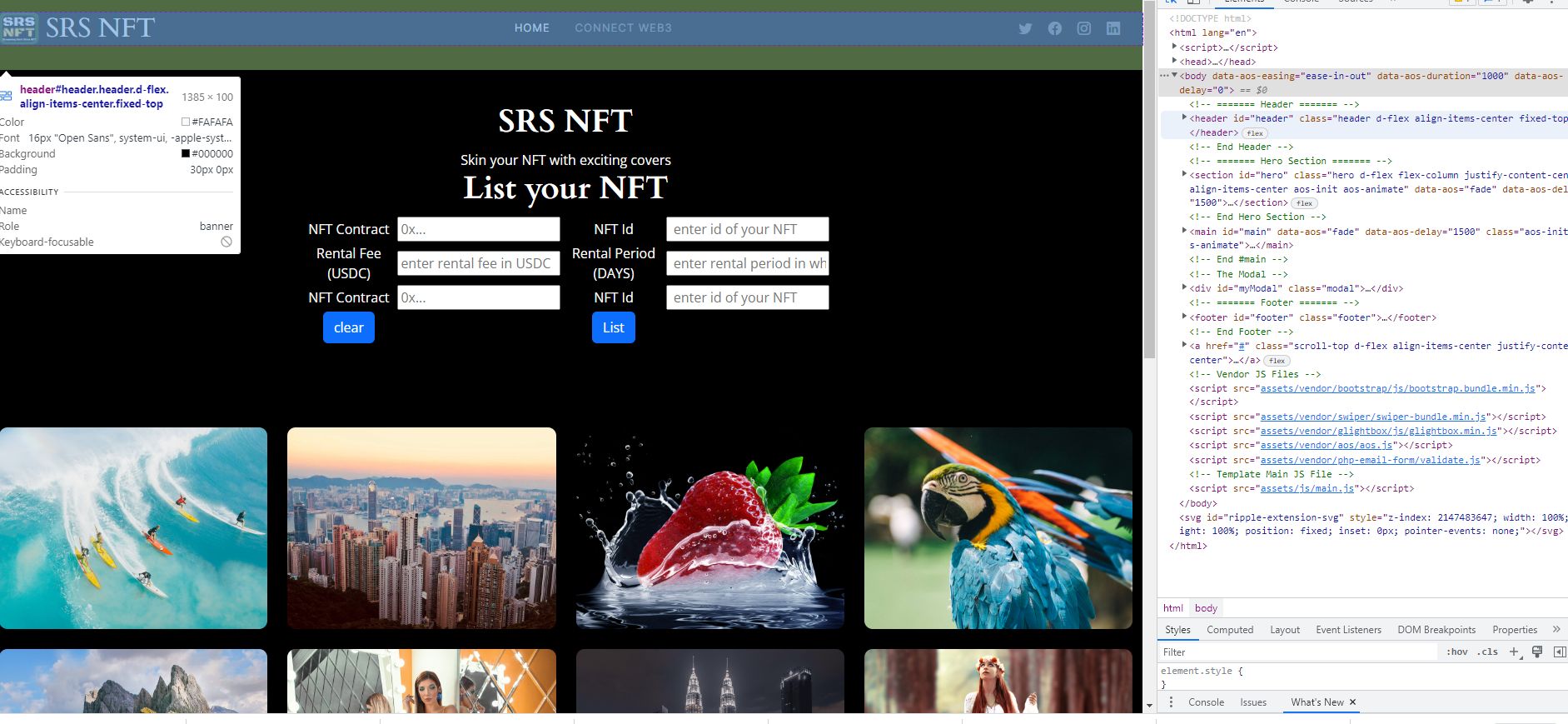Show more Styles pane tabs via chevrons
Screen dimensions: 1568x724
(1556, 629)
